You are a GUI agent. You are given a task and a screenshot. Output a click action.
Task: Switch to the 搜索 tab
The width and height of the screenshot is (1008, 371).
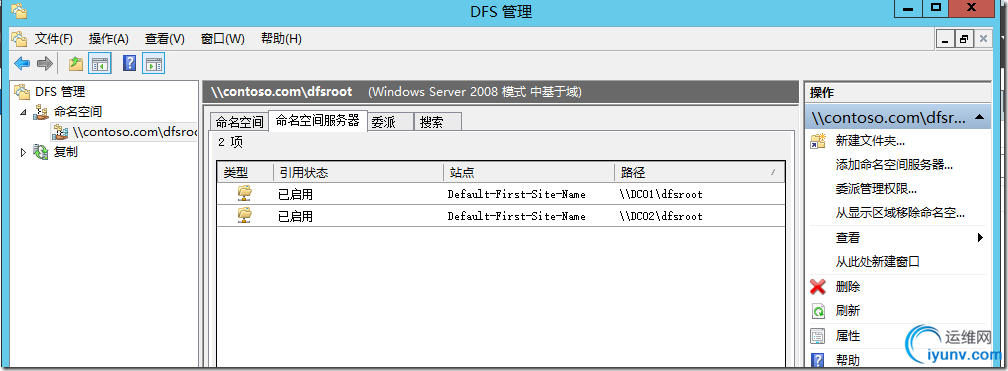tap(437, 122)
